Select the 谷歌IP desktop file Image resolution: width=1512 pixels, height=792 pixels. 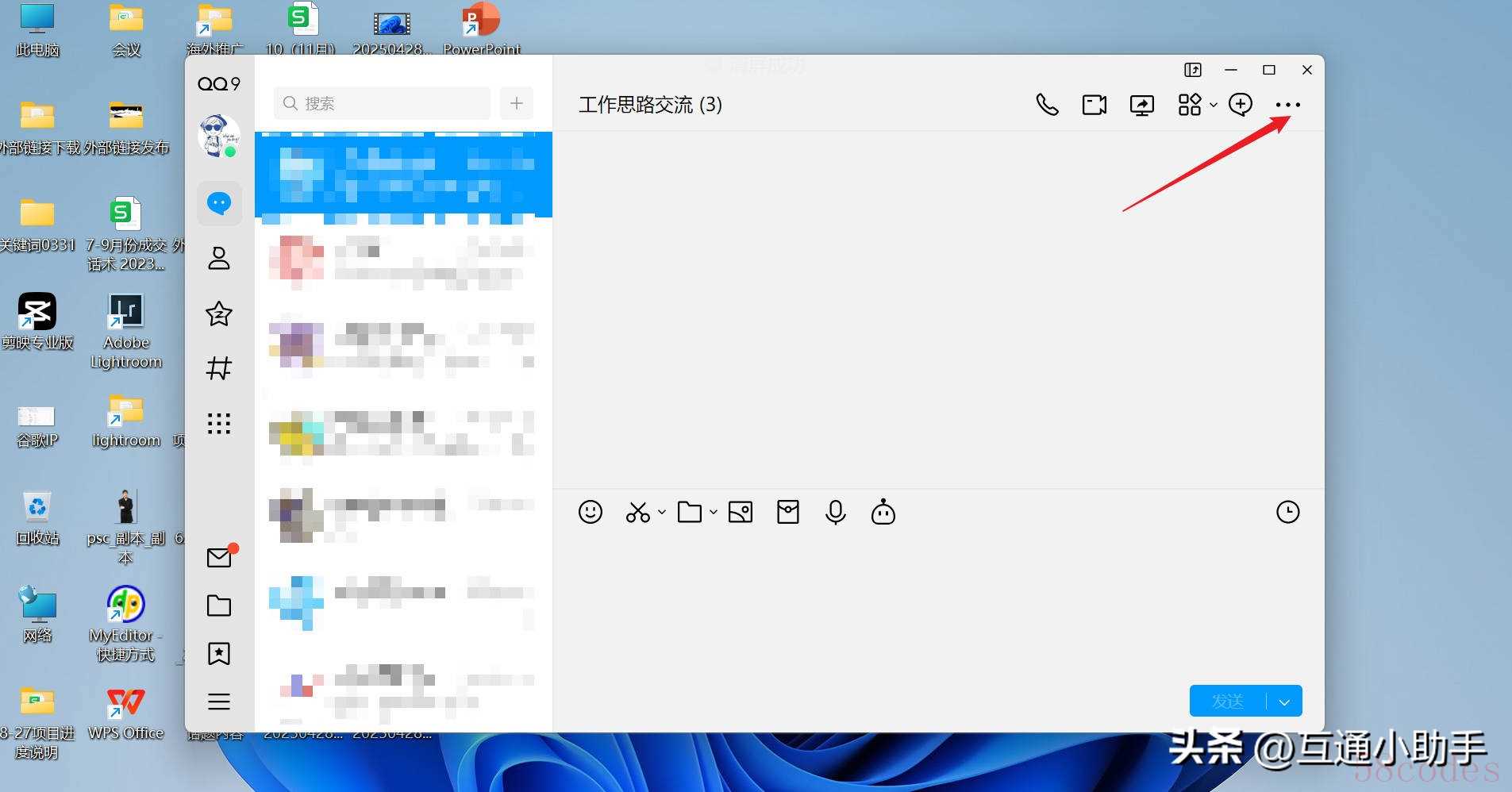click(x=37, y=426)
